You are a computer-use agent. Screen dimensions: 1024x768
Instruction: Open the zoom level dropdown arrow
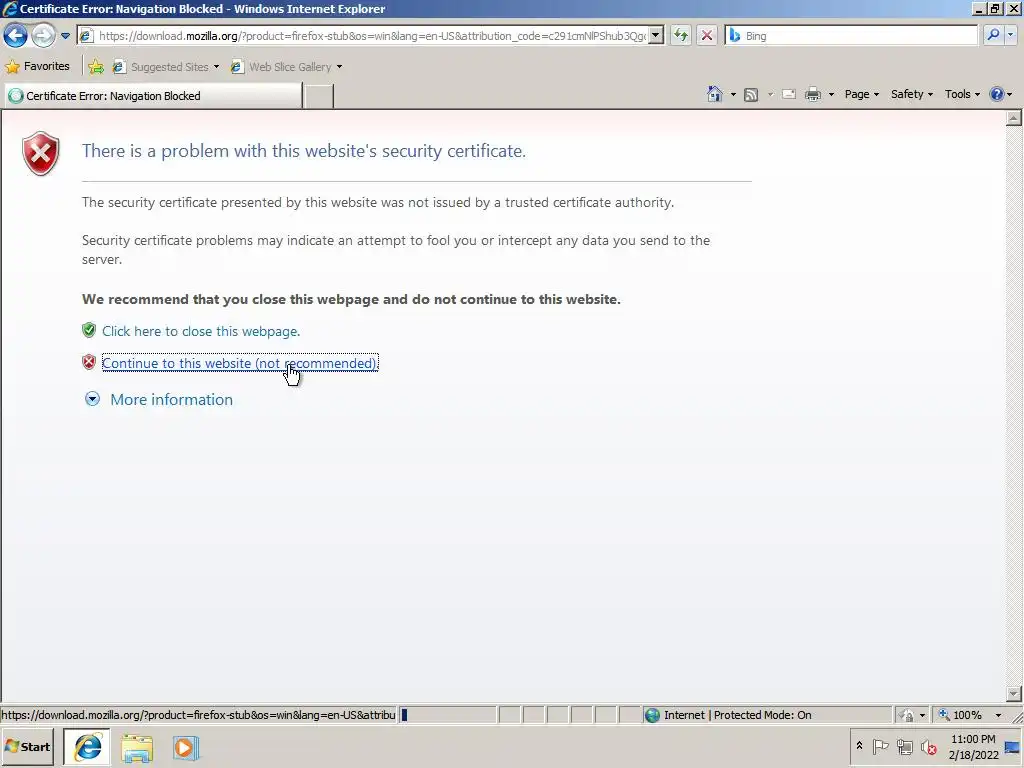[x=998, y=715]
